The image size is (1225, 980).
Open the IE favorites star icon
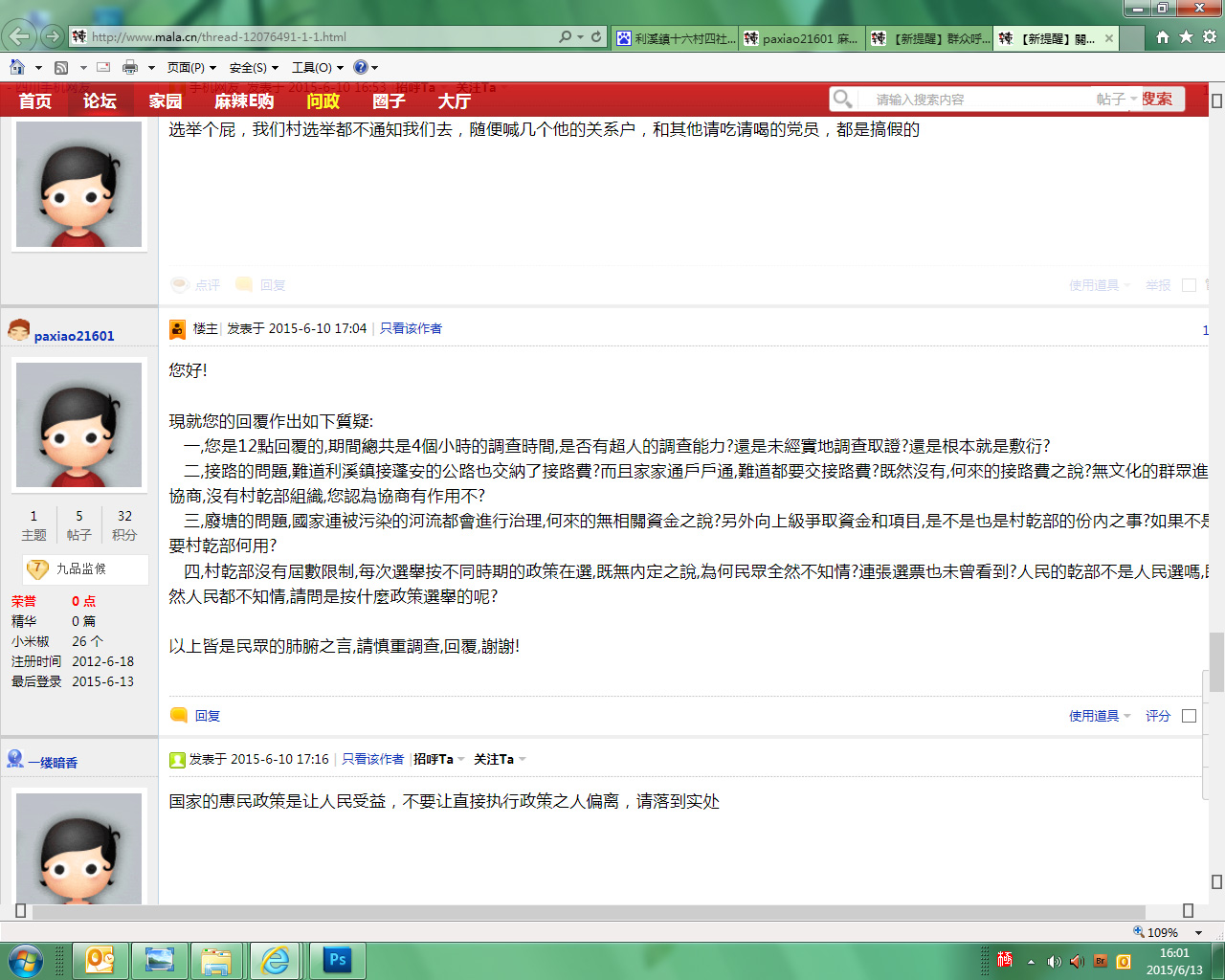[x=1186, y=36]
